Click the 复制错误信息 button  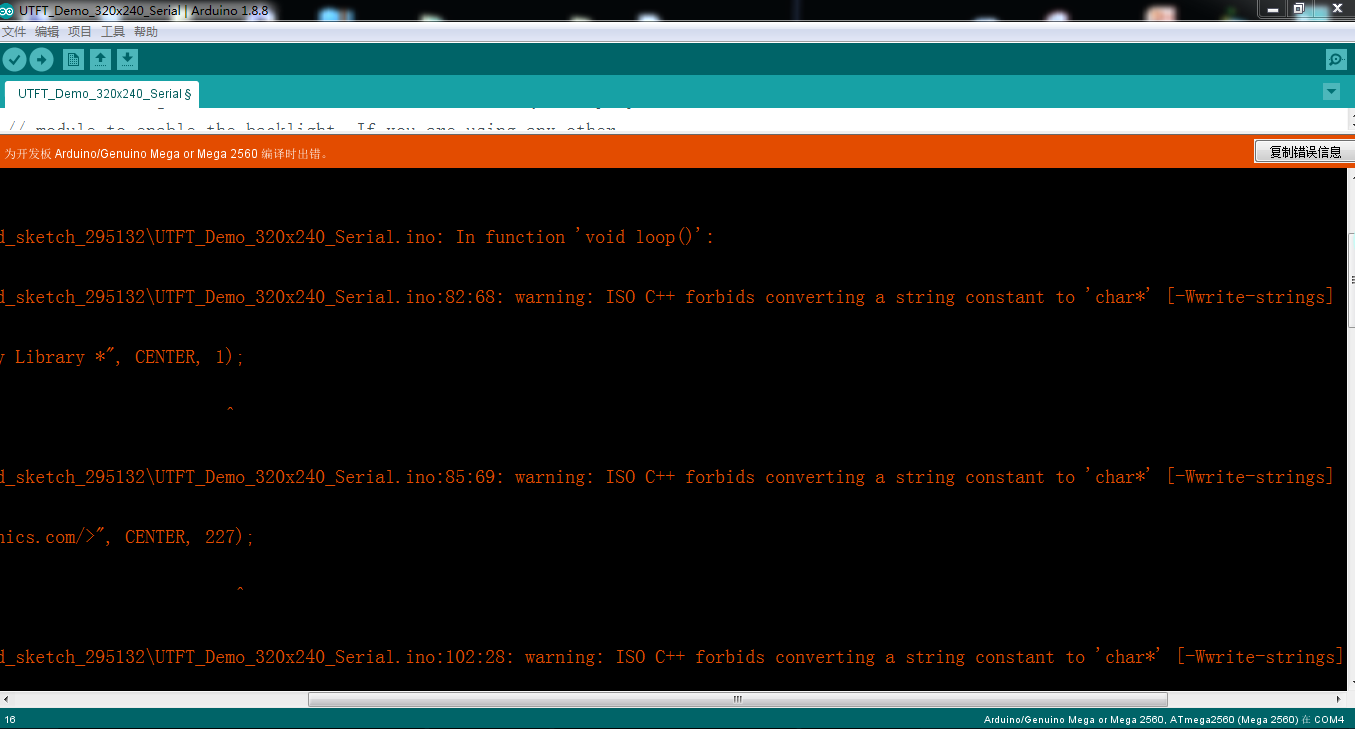tap(1305, 152)
